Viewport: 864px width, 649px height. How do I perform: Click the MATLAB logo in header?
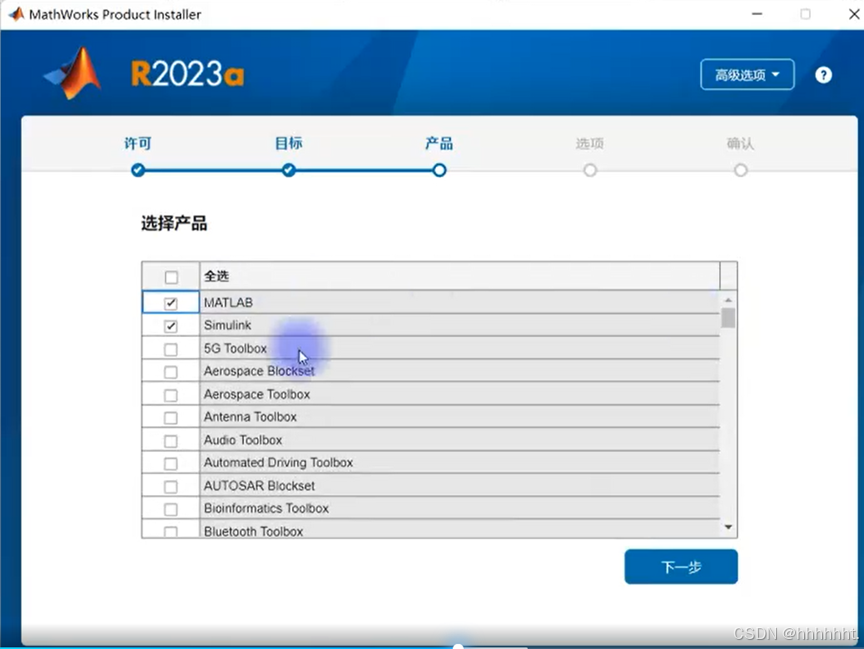pos(73,73)
